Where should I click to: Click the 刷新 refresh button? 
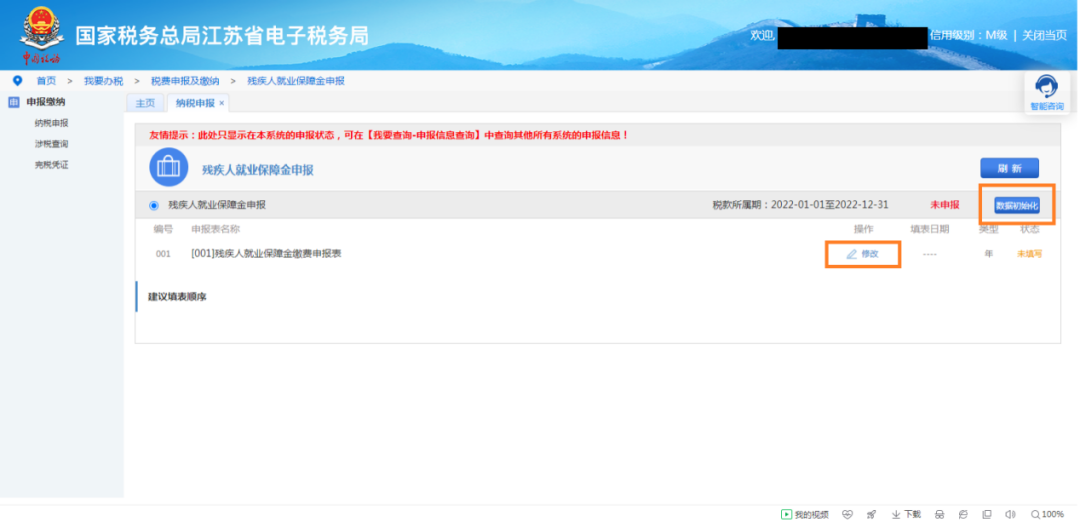pyautogui.click(x=1009, y=168)
